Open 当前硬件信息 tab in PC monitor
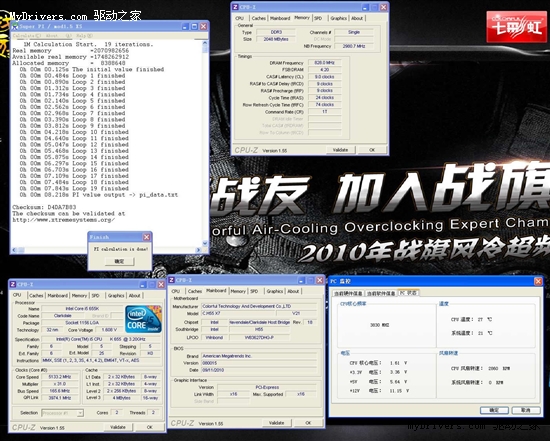Screen dimensions: 550x441 pyautogui.click(x=348, y=293)
